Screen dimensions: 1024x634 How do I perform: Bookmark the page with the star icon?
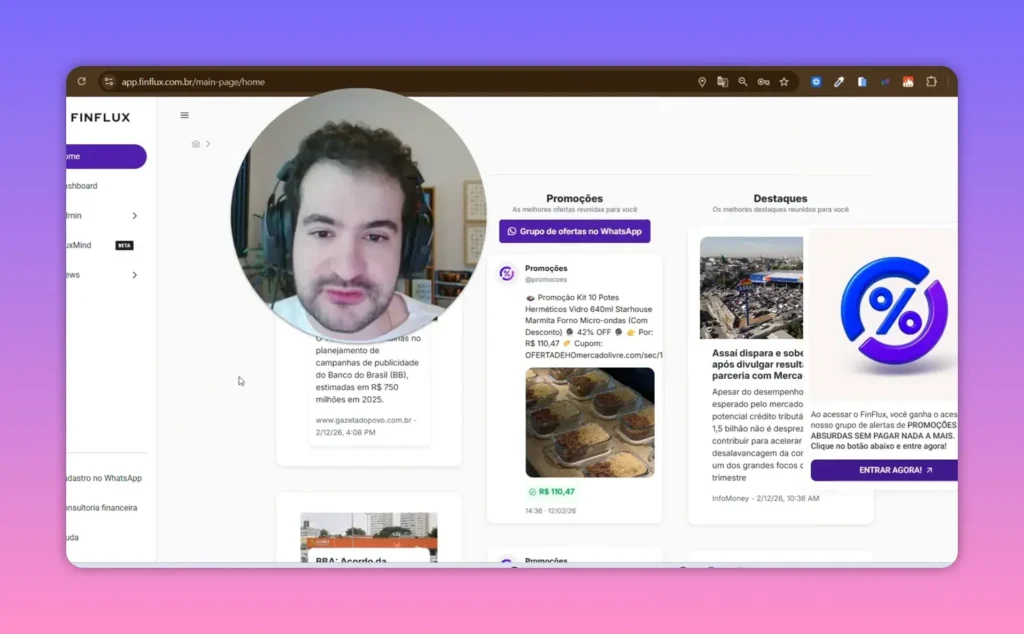785,81
